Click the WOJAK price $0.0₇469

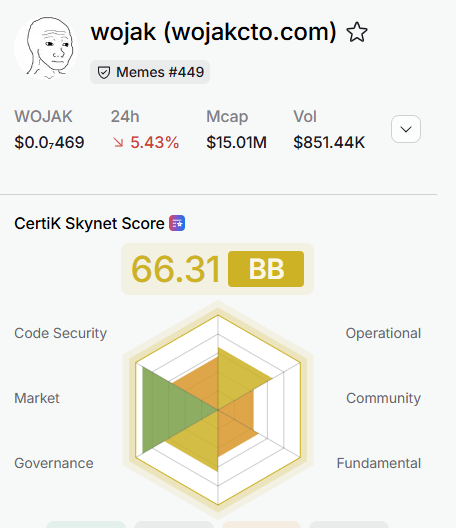[49, 142]
